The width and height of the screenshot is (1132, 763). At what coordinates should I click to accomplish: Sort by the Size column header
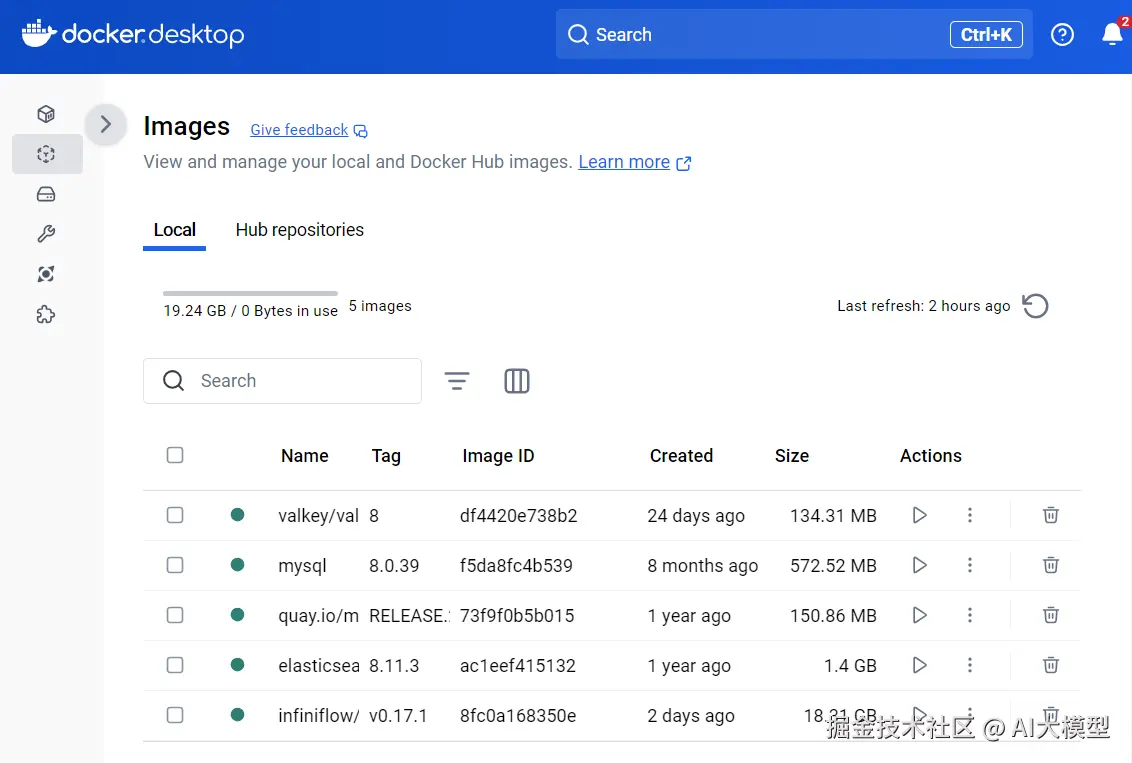pos(792,455)
